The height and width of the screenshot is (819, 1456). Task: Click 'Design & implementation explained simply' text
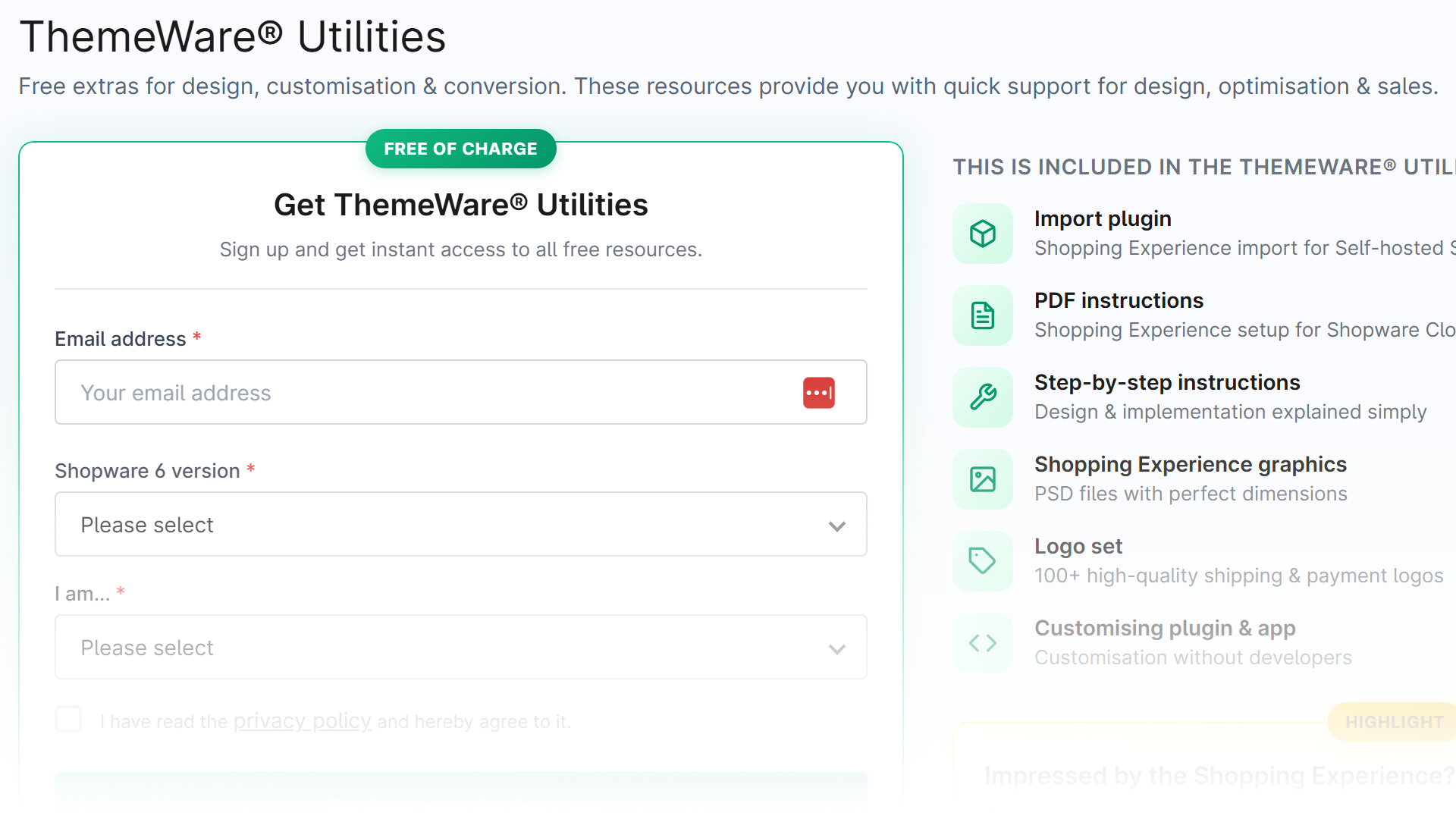[x=1230, y=412]
